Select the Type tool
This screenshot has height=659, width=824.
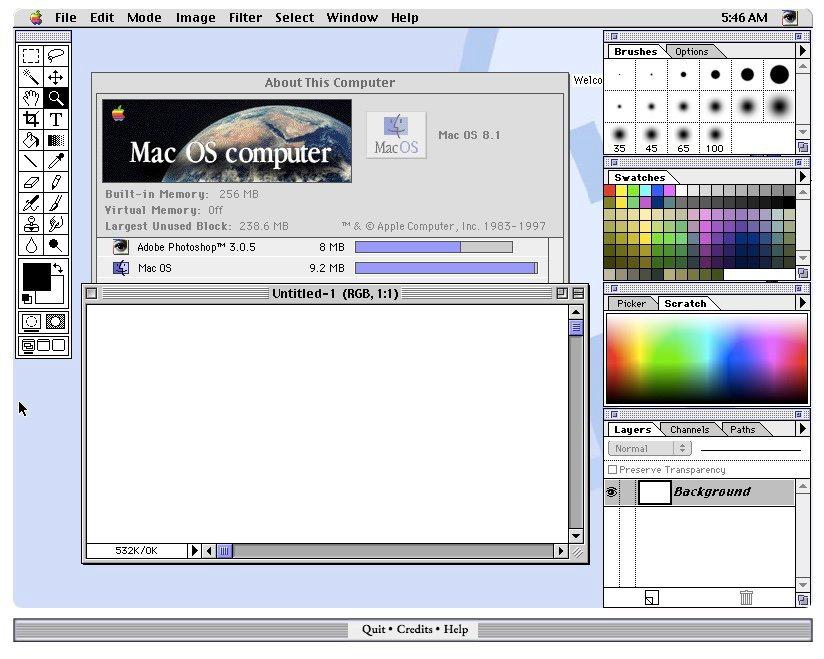coord(56,119)
